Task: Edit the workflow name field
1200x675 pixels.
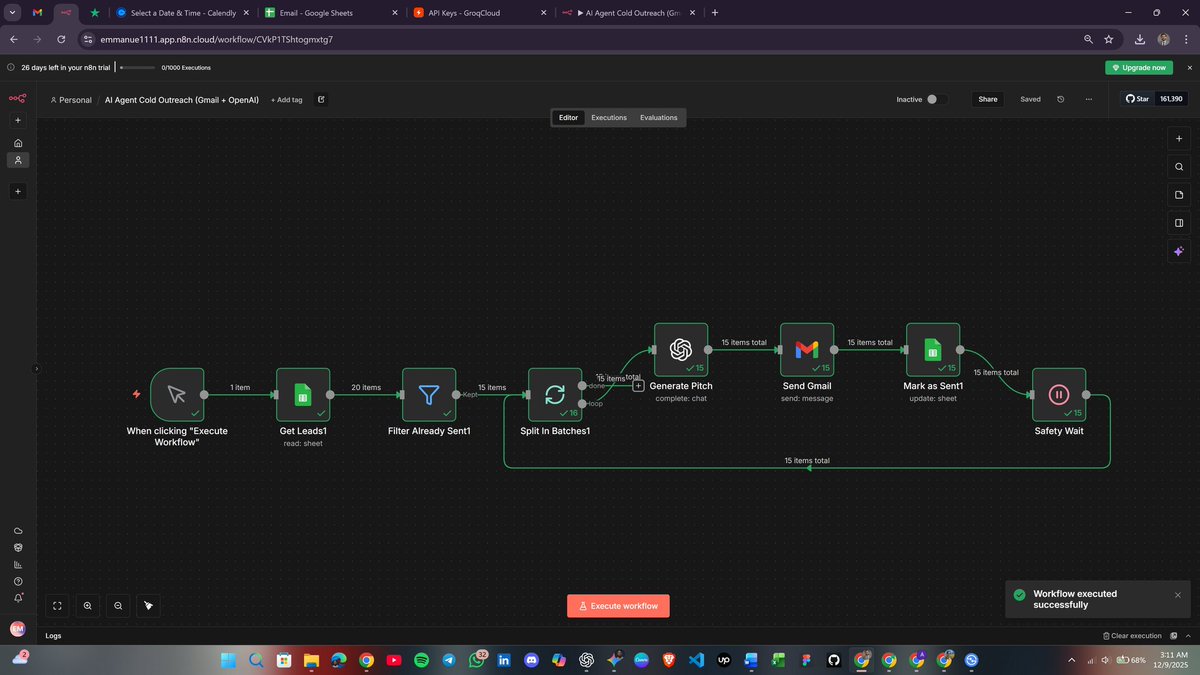Action: (x=182, y=100)
